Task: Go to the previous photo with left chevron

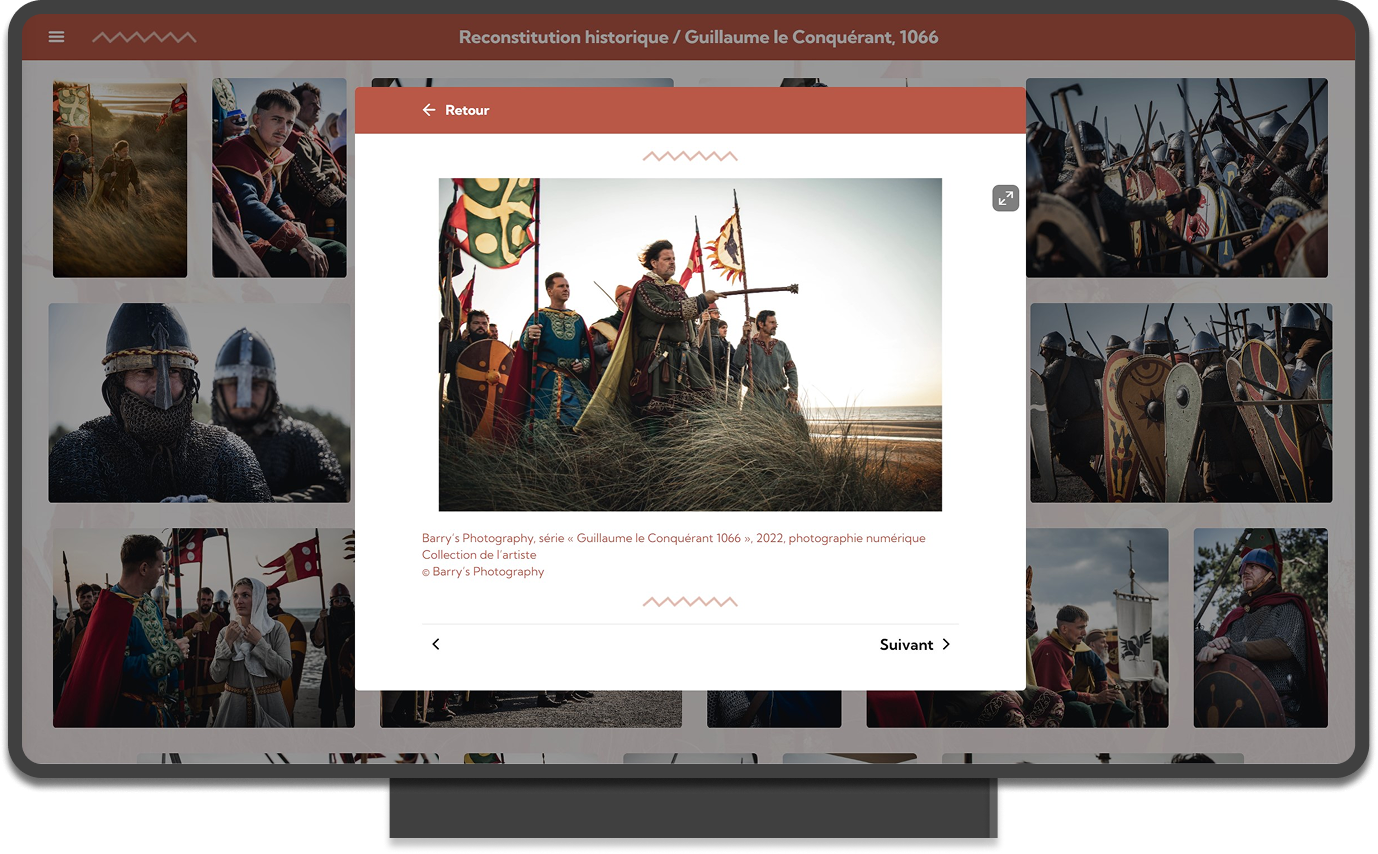Action: (436, 644)
